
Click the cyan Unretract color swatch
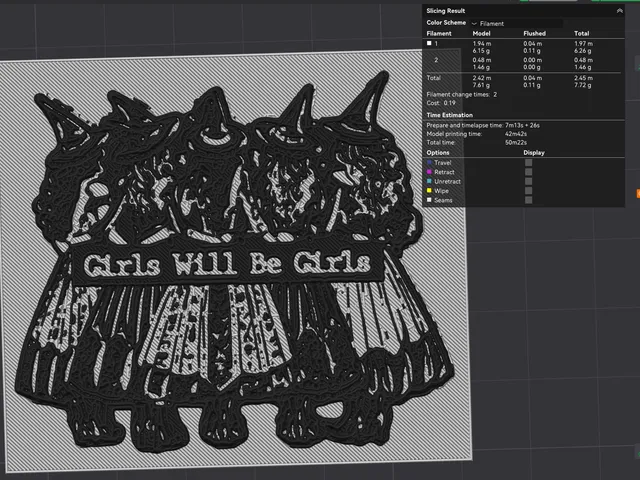[x=429, y=181]
